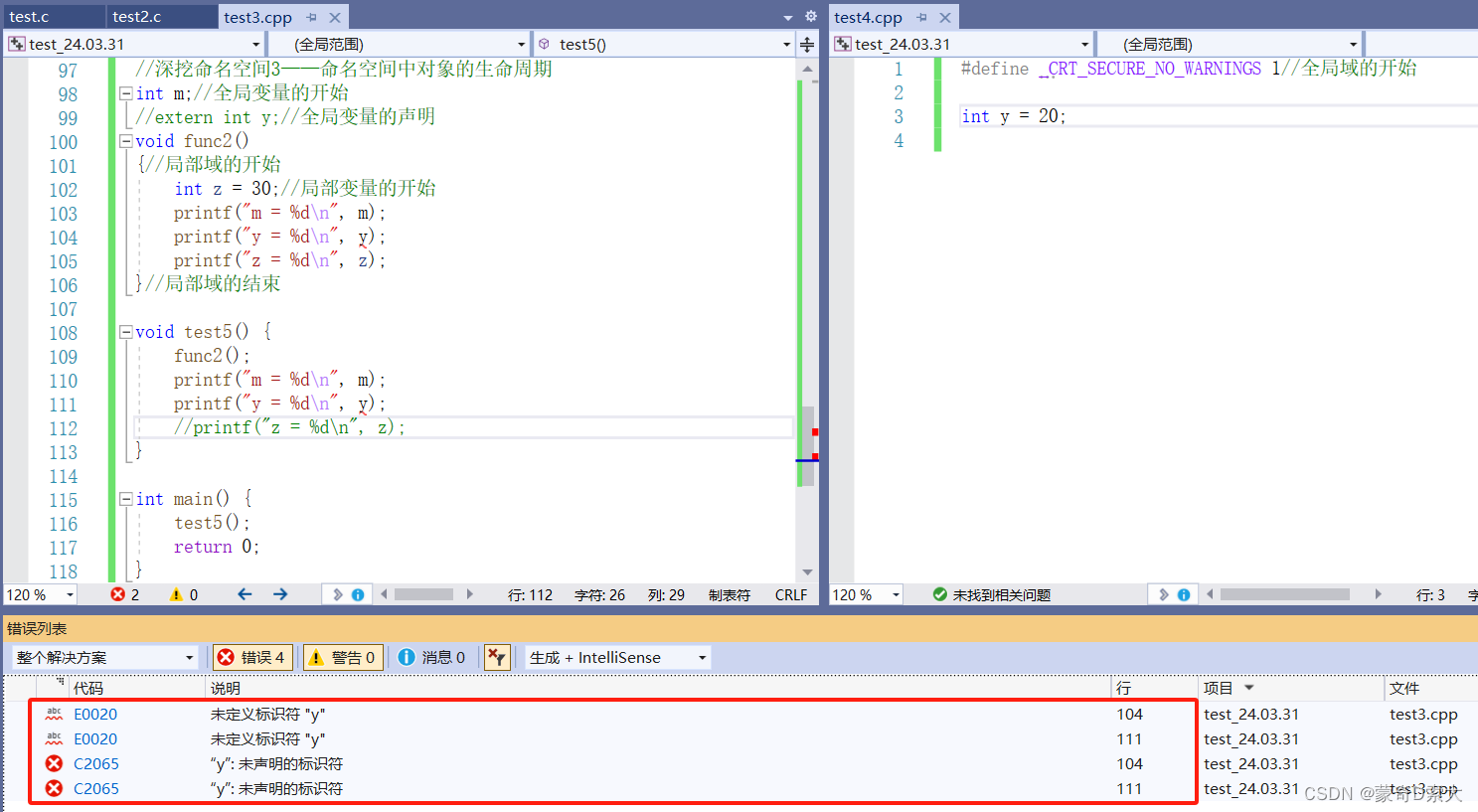Open the tab list dropdown arrow
The width and height of the screenshot is (1478, 812).
(788, 17)
